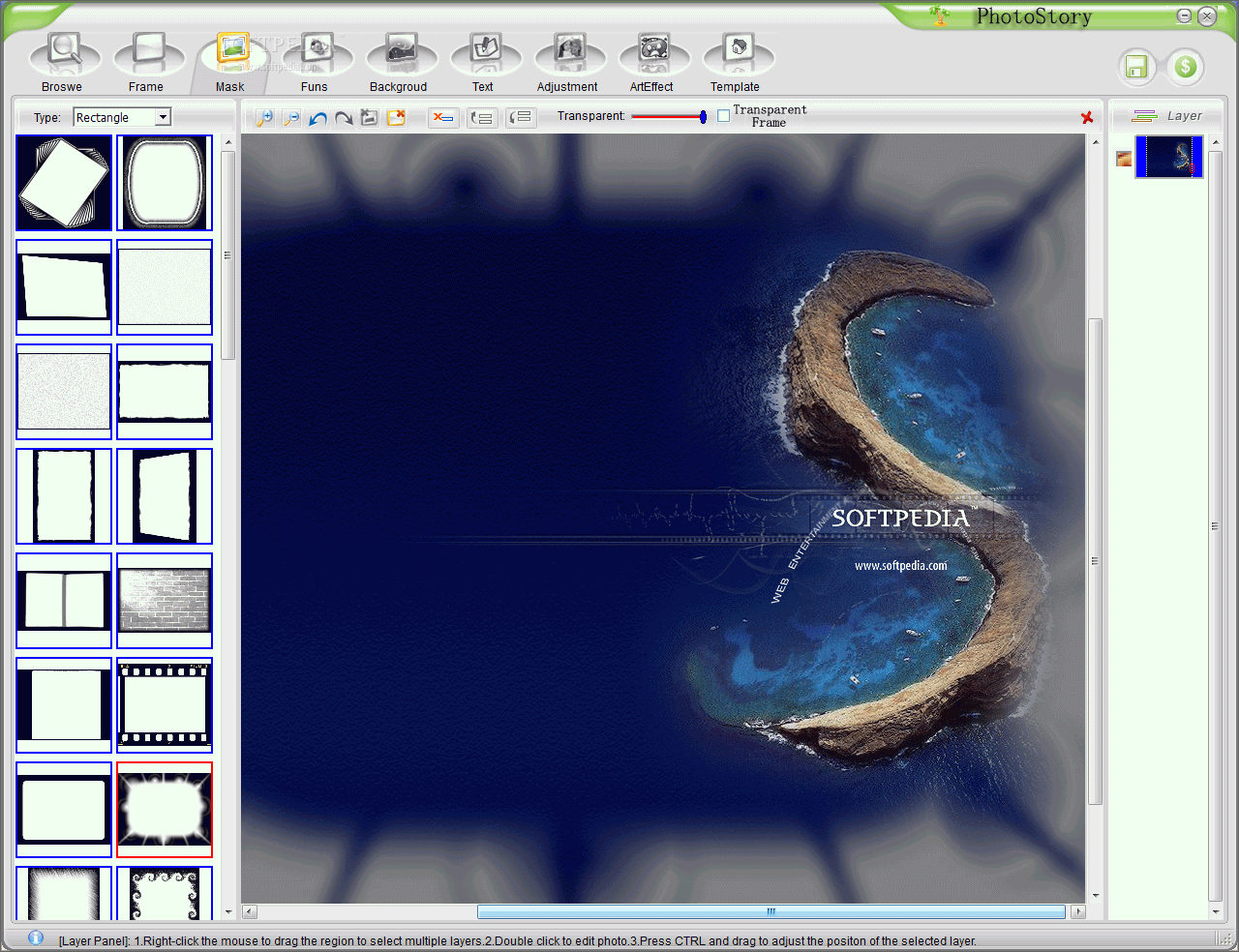Click canvas vertical scrollbar thumb

click(1096, 561)
